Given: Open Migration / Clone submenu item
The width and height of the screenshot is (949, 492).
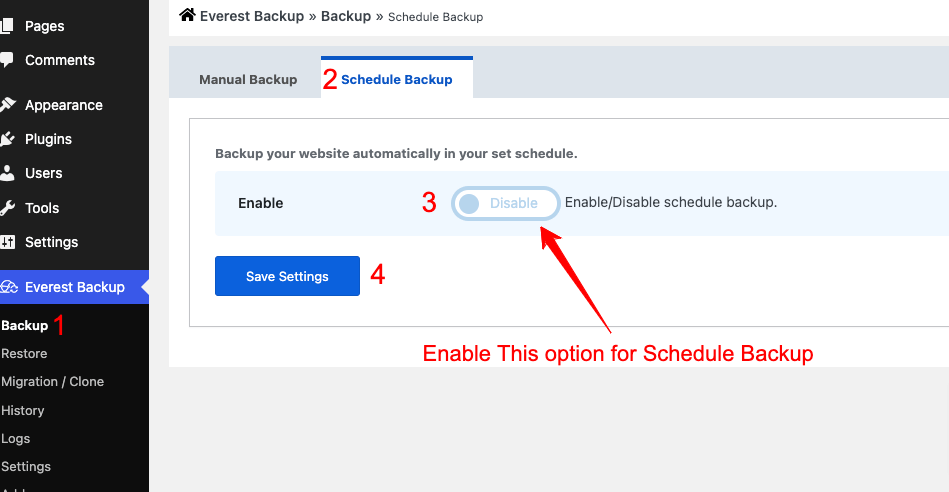Looking at the screenshot, I should click(x=52, y=381).
